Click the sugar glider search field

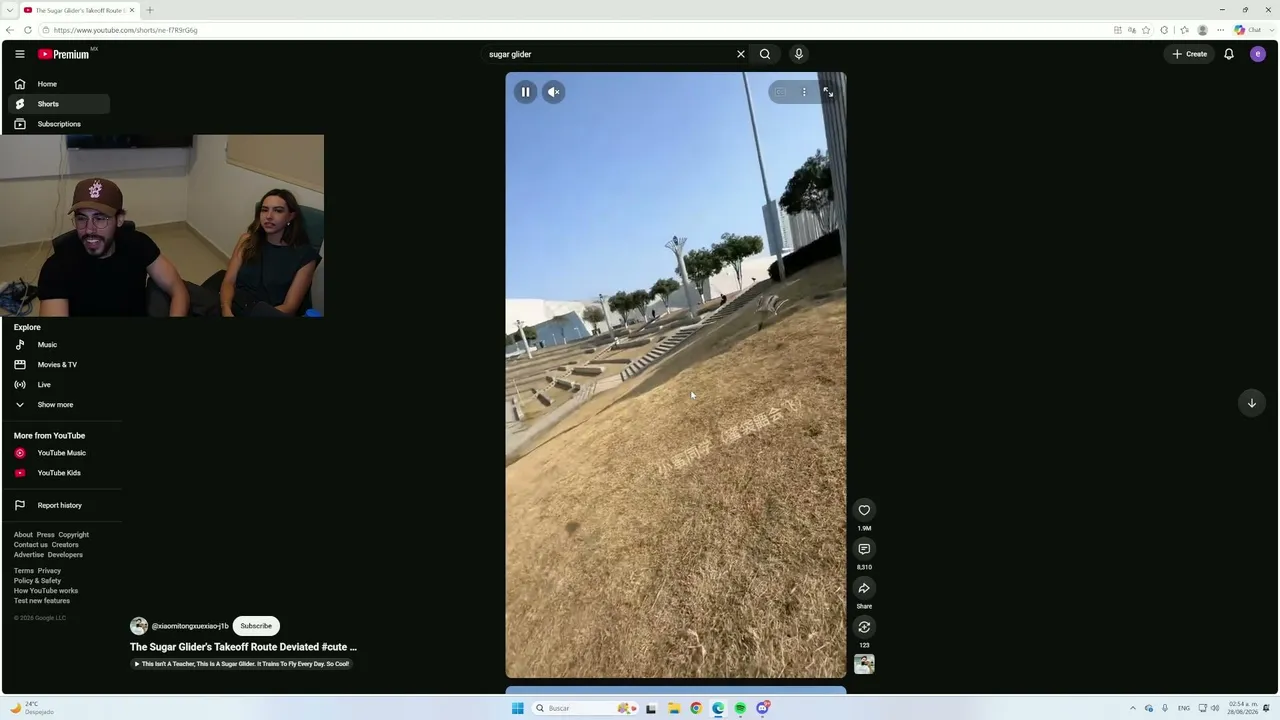coord(608,54)
